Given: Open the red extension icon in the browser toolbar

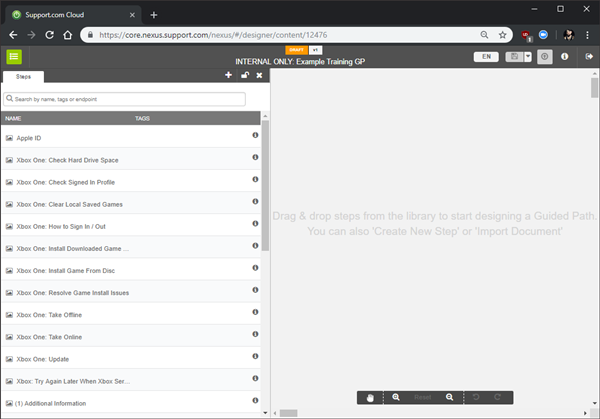Looking at the screenshot, I should (x=526, y=35).
